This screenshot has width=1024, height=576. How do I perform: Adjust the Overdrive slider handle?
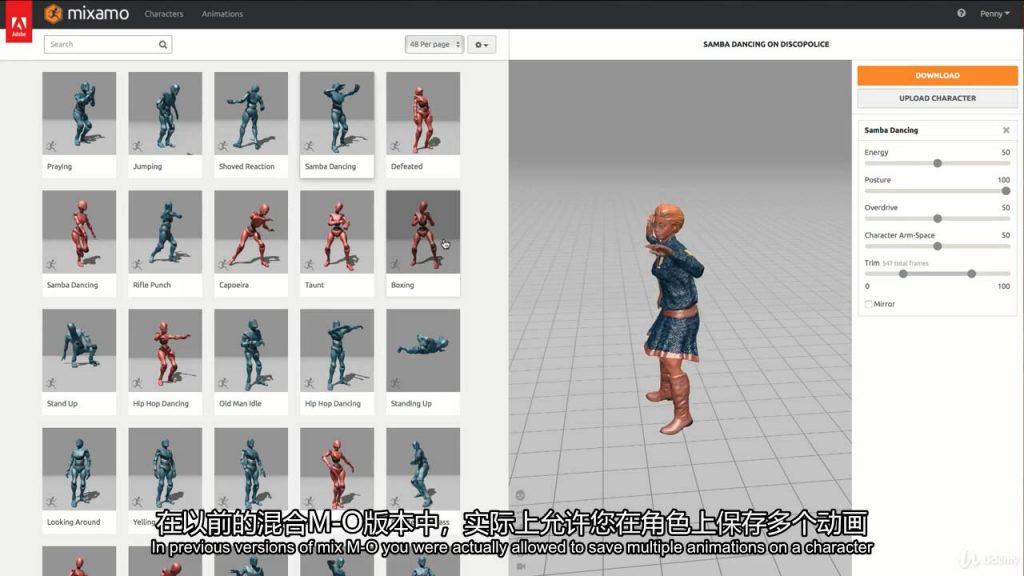pos(937,218)
